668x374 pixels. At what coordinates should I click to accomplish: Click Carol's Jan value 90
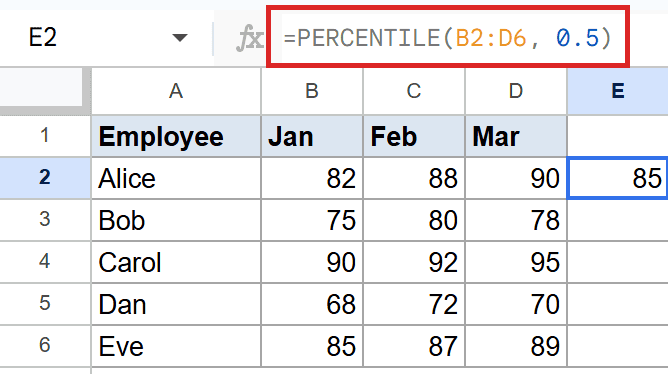pyautogui.click(x=312, y=262)
